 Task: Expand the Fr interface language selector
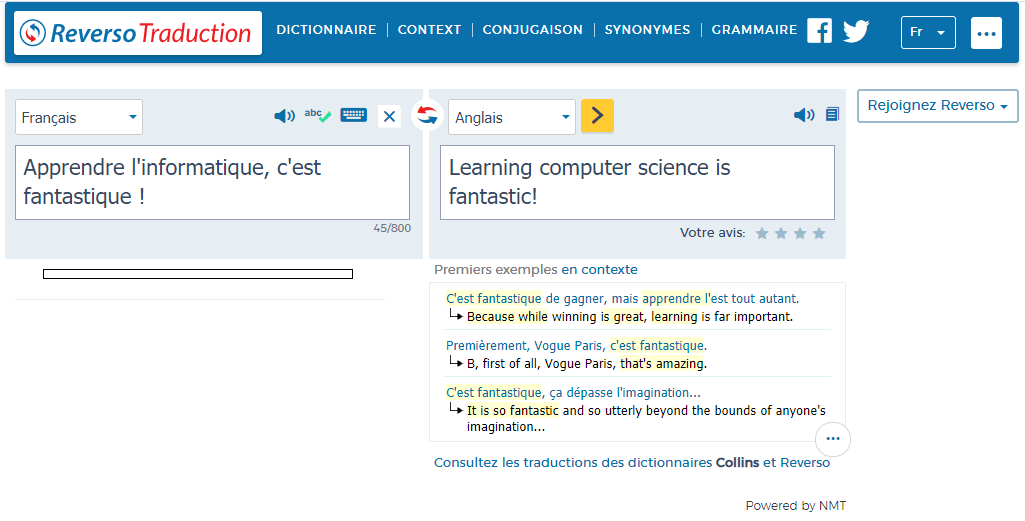coord(927,32)
